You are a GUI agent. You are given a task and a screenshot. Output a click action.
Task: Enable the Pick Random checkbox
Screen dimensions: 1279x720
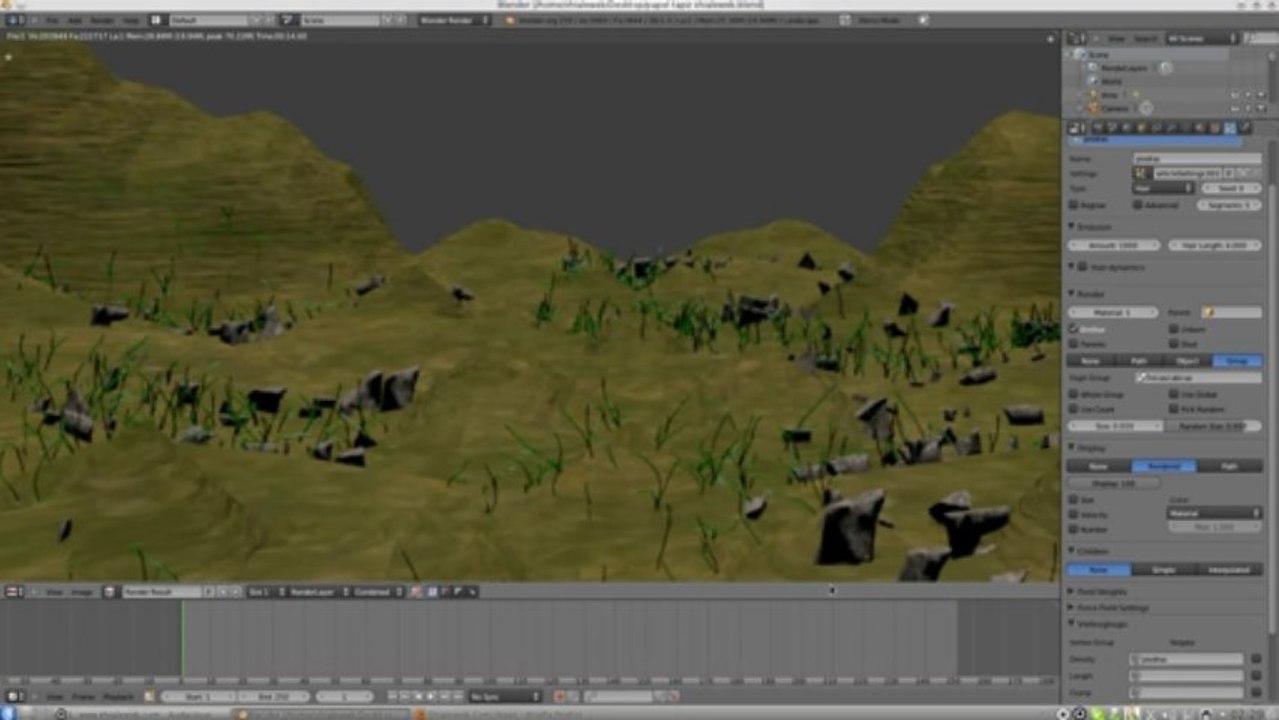[x=1174, y=409]
